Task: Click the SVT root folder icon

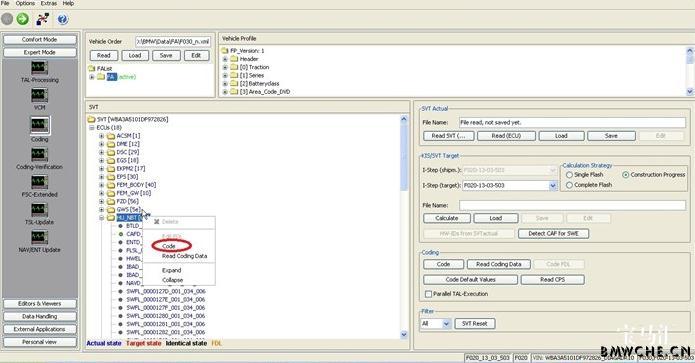Action: coord(91,119)
